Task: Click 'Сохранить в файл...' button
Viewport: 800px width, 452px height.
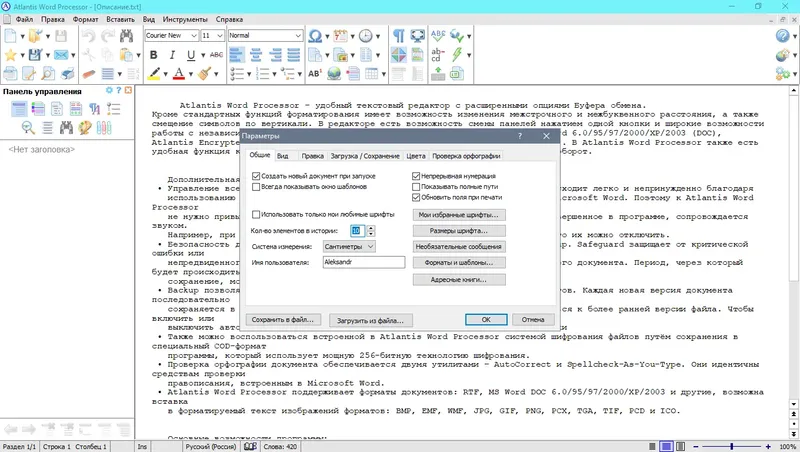Action: (283, 320)
